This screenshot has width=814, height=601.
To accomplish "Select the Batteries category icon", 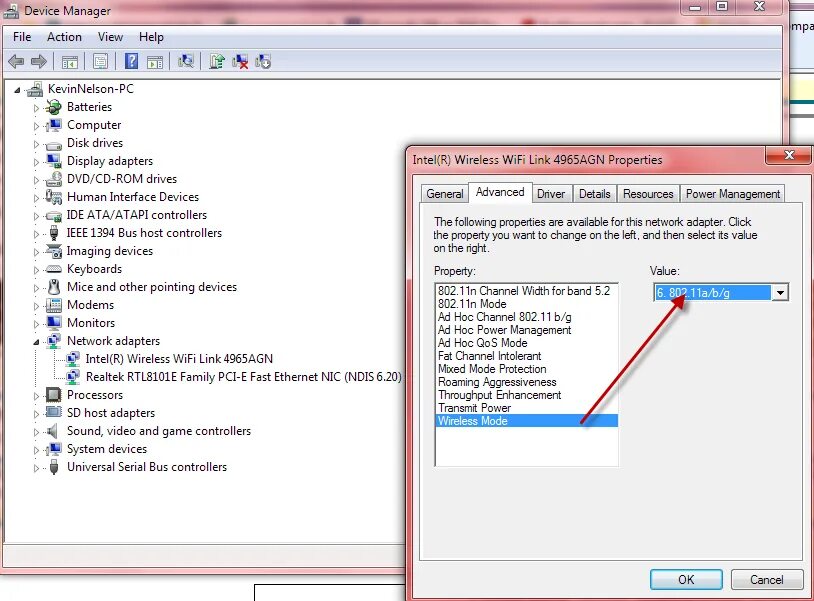I will [x=53, y=107].
